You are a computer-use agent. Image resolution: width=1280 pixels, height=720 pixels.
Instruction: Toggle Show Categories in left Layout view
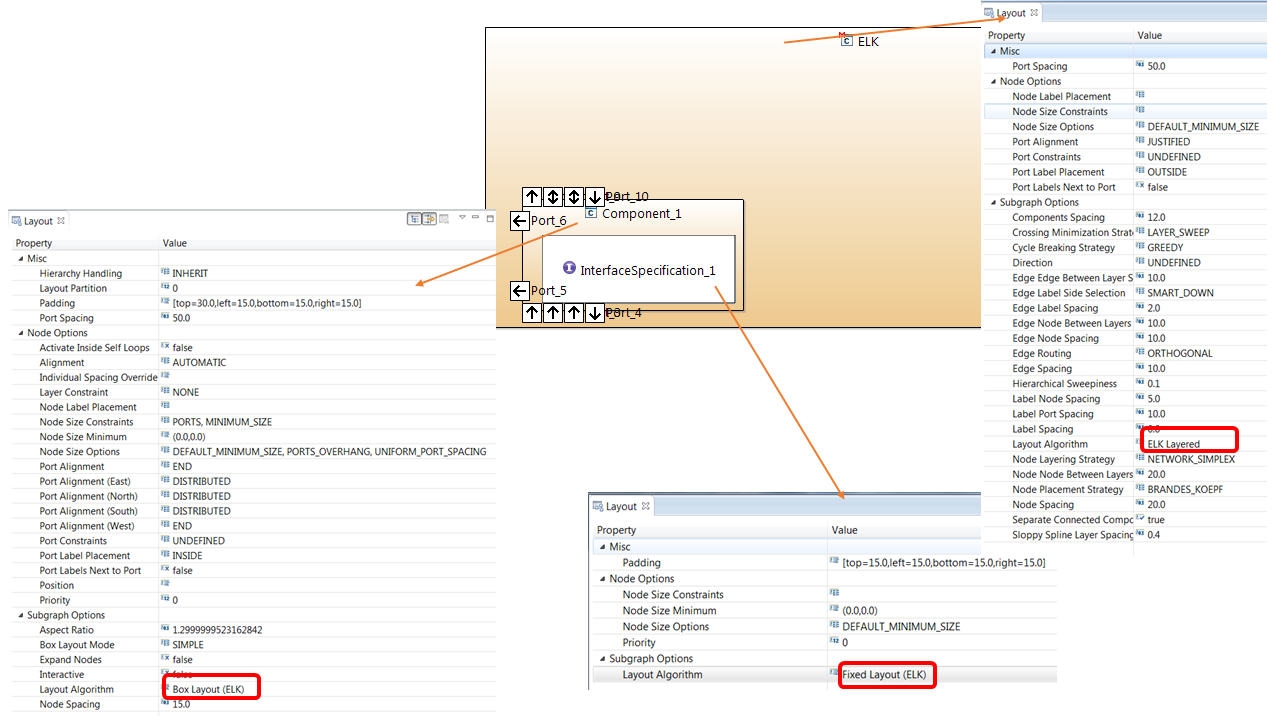coord(414,219)
